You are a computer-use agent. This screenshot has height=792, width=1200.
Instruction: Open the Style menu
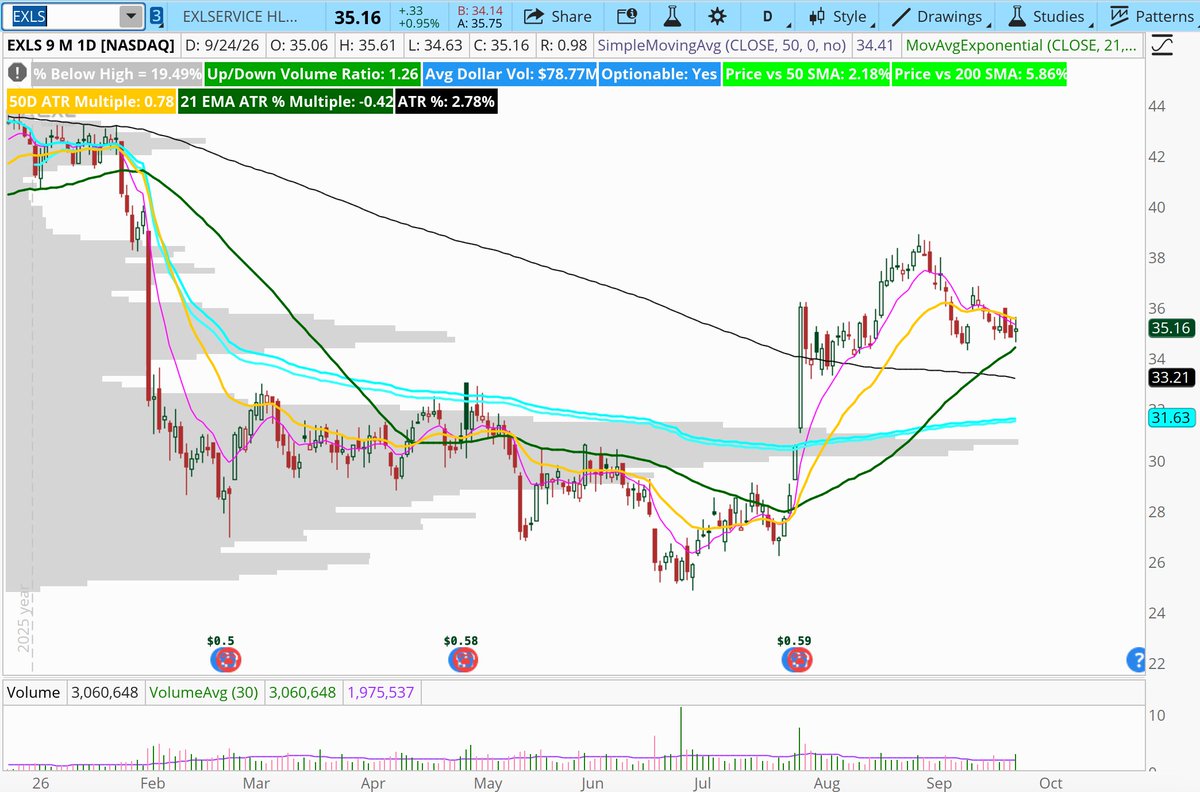point(842,16)
